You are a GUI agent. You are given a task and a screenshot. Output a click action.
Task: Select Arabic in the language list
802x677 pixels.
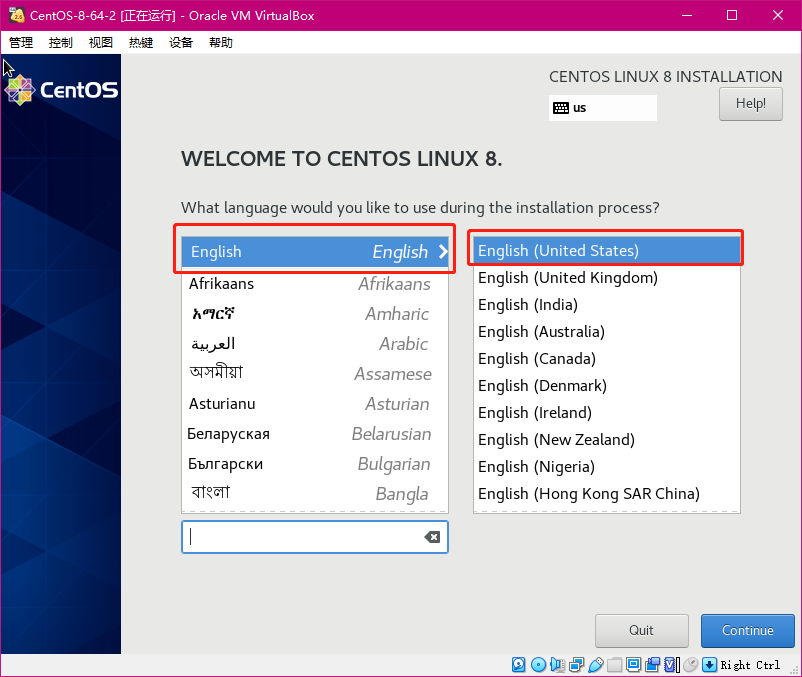click(x=315, y=344)
